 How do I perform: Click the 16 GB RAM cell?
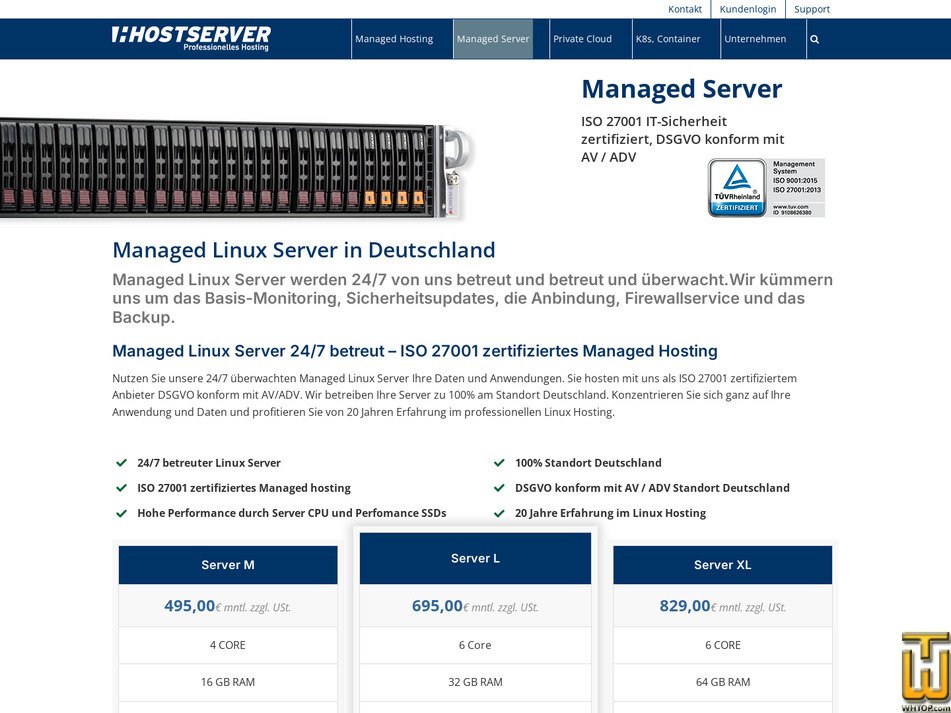(x=228, y=682)
